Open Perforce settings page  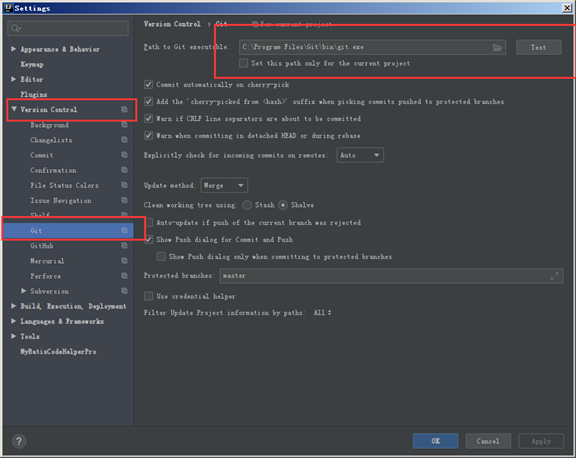point(46,276)
